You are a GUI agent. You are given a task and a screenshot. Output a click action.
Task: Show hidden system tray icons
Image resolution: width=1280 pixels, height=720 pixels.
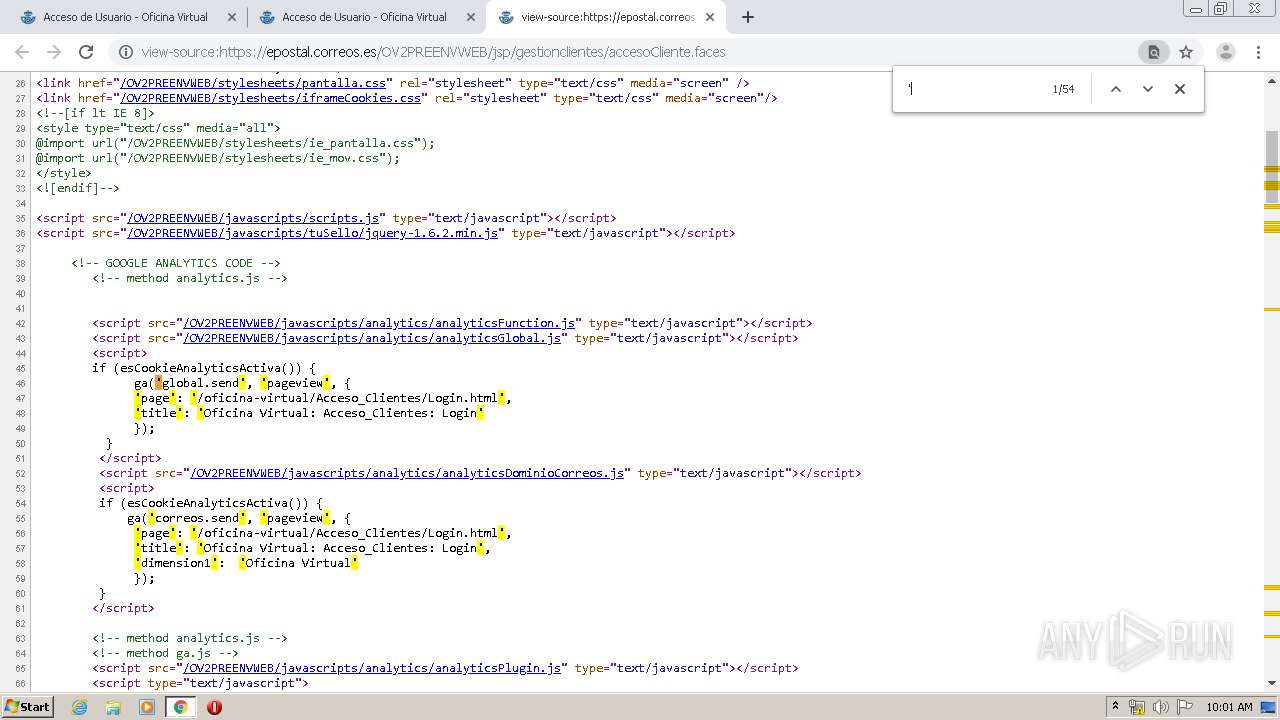[x=1115, y=707]
